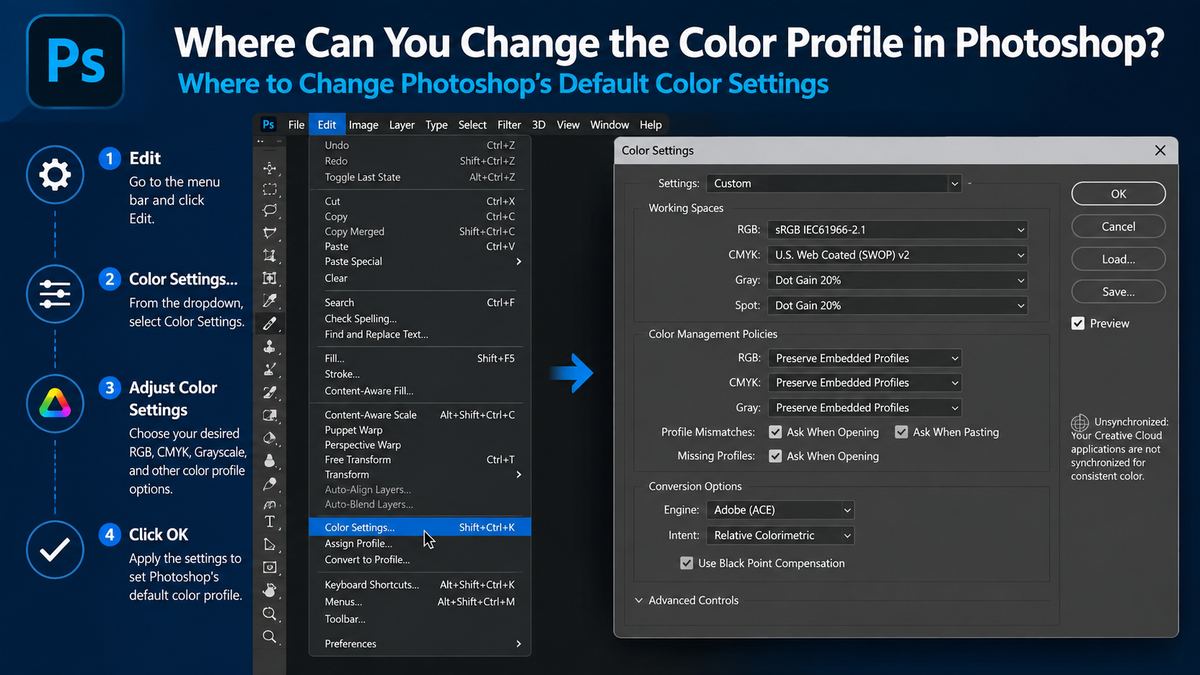Open the Settings Custom dropdown
The height and width of the screenshot is (675, 1200).
coord(834,183)
